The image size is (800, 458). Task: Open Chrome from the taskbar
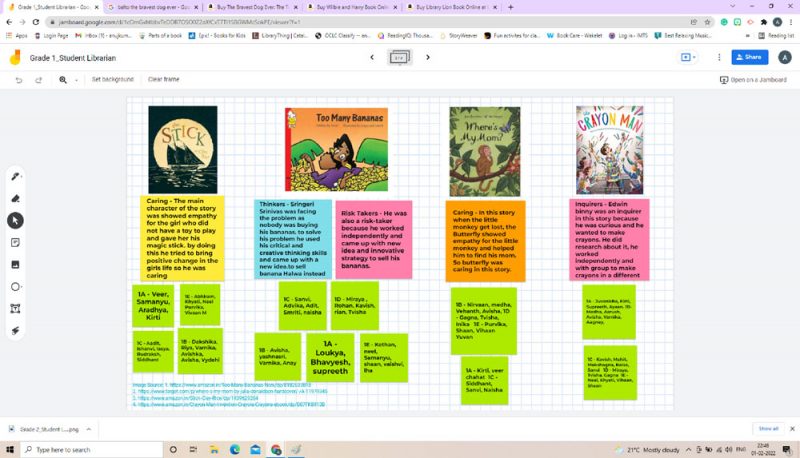[x=276, y=449]
